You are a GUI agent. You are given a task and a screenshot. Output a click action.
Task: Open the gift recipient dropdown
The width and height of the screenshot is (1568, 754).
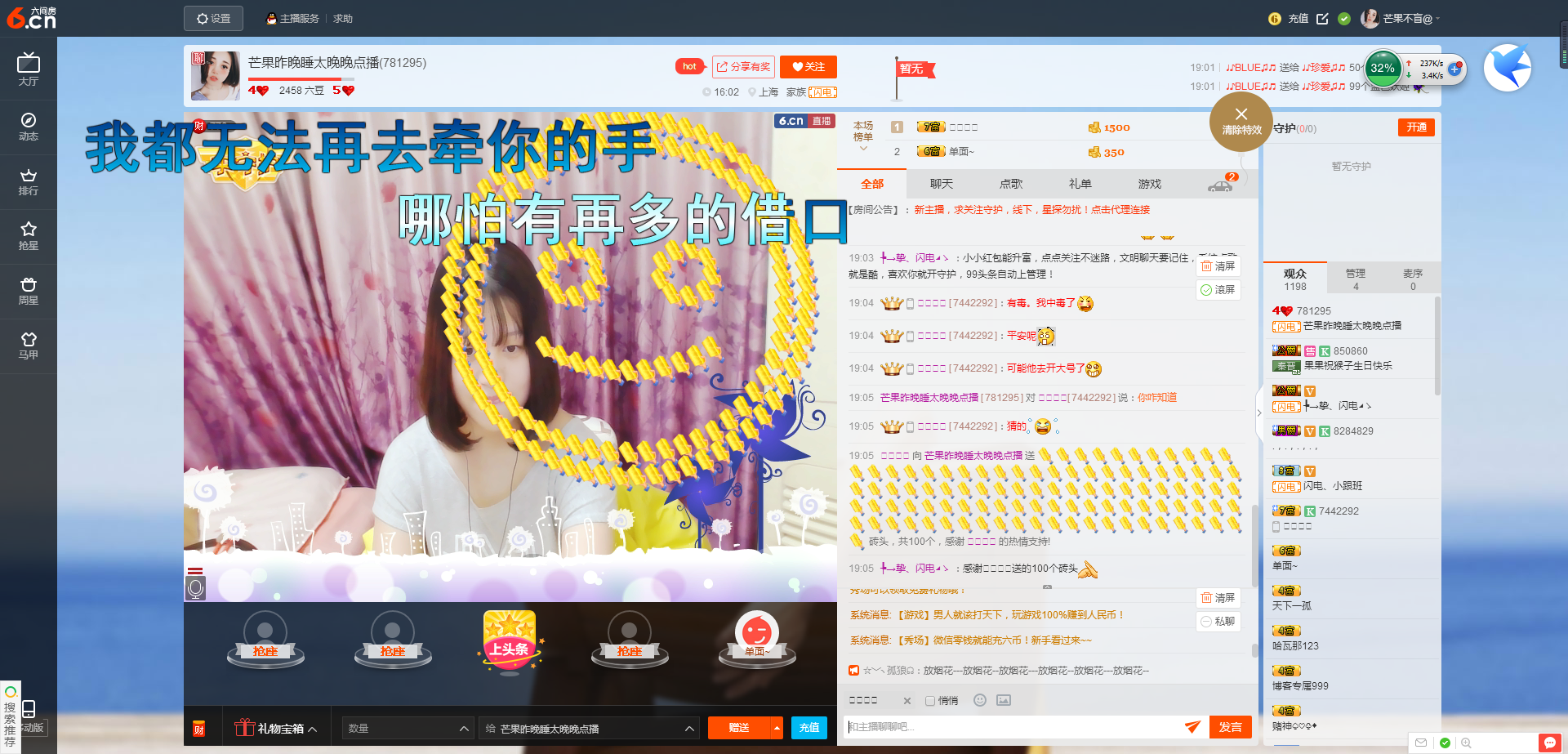pos(589,728)
